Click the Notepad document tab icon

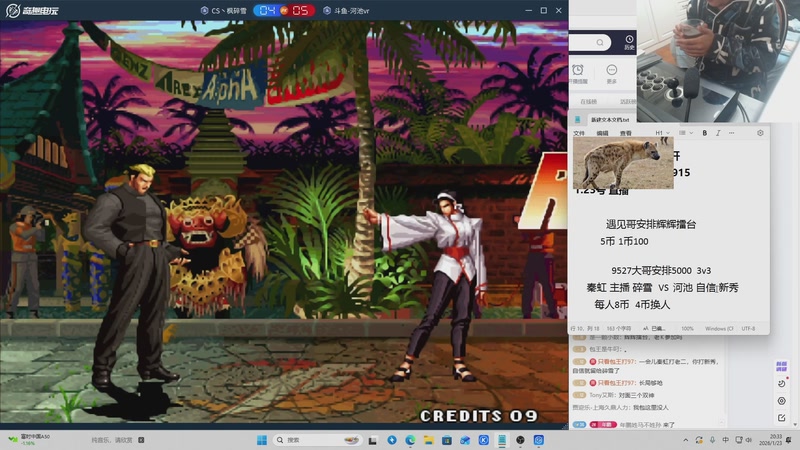coord(578,119)
